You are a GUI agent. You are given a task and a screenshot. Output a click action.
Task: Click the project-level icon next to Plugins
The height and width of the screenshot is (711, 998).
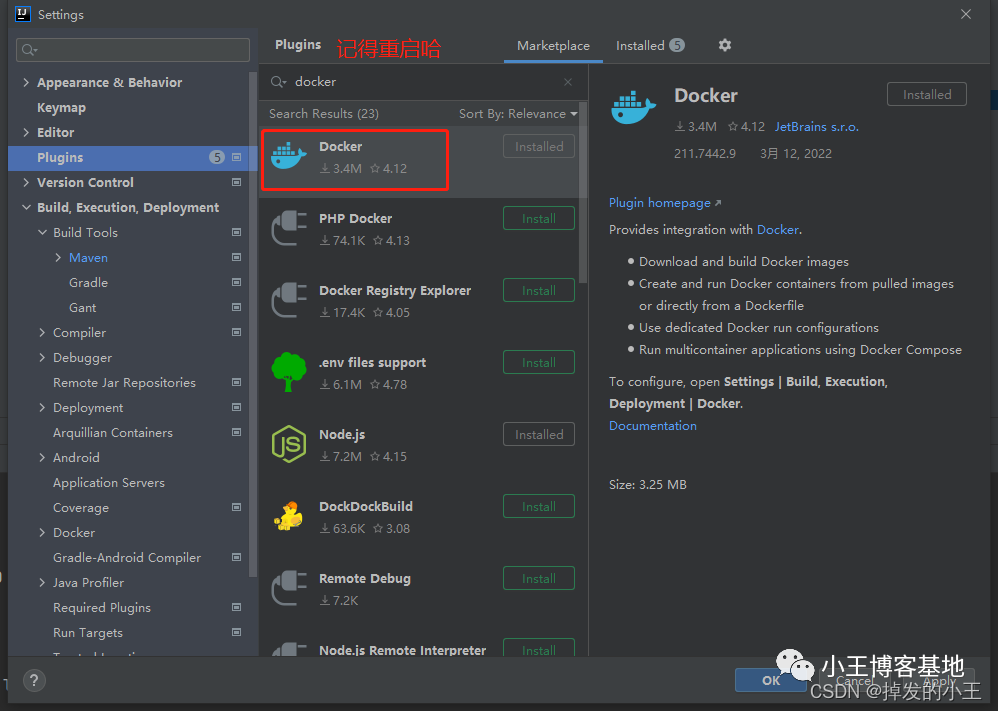point(236,157)
